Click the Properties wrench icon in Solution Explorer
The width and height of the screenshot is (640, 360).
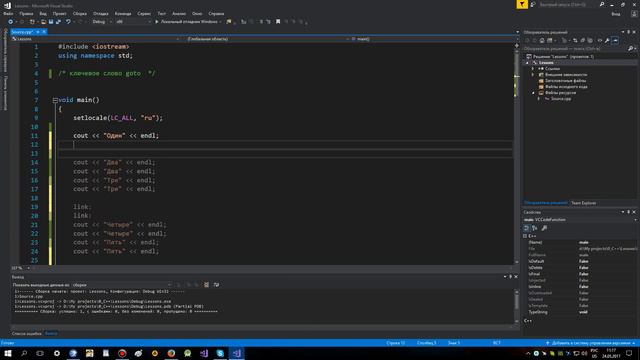coord(607,40)
